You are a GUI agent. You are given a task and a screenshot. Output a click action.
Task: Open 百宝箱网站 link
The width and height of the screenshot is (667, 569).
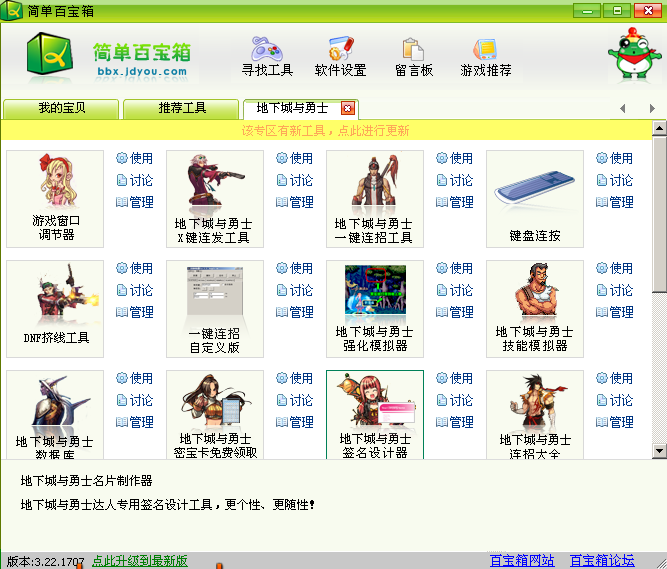click(x=522, y=561)
